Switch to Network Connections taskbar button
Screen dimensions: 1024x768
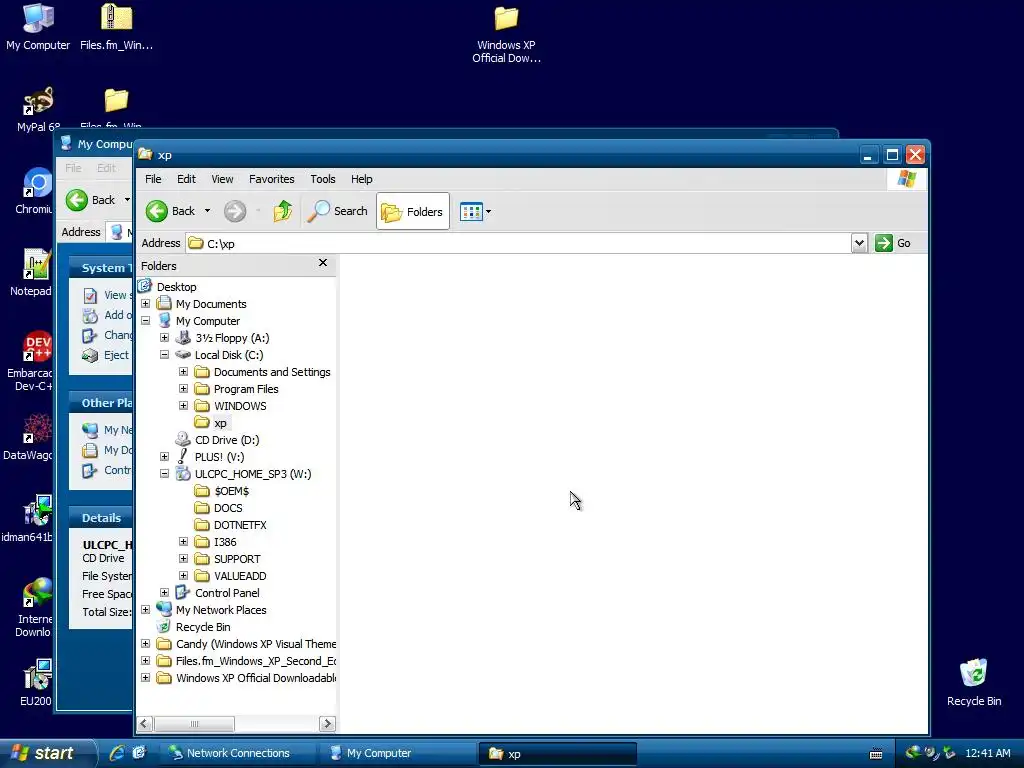tap(238, 753)
